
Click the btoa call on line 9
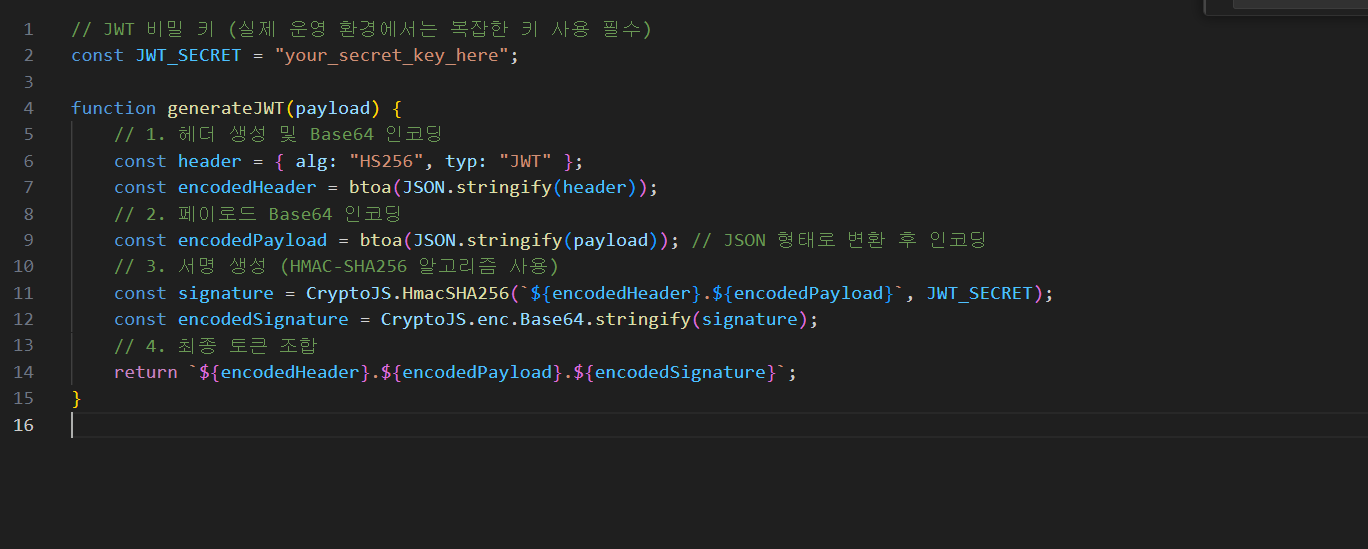point(381,240)
